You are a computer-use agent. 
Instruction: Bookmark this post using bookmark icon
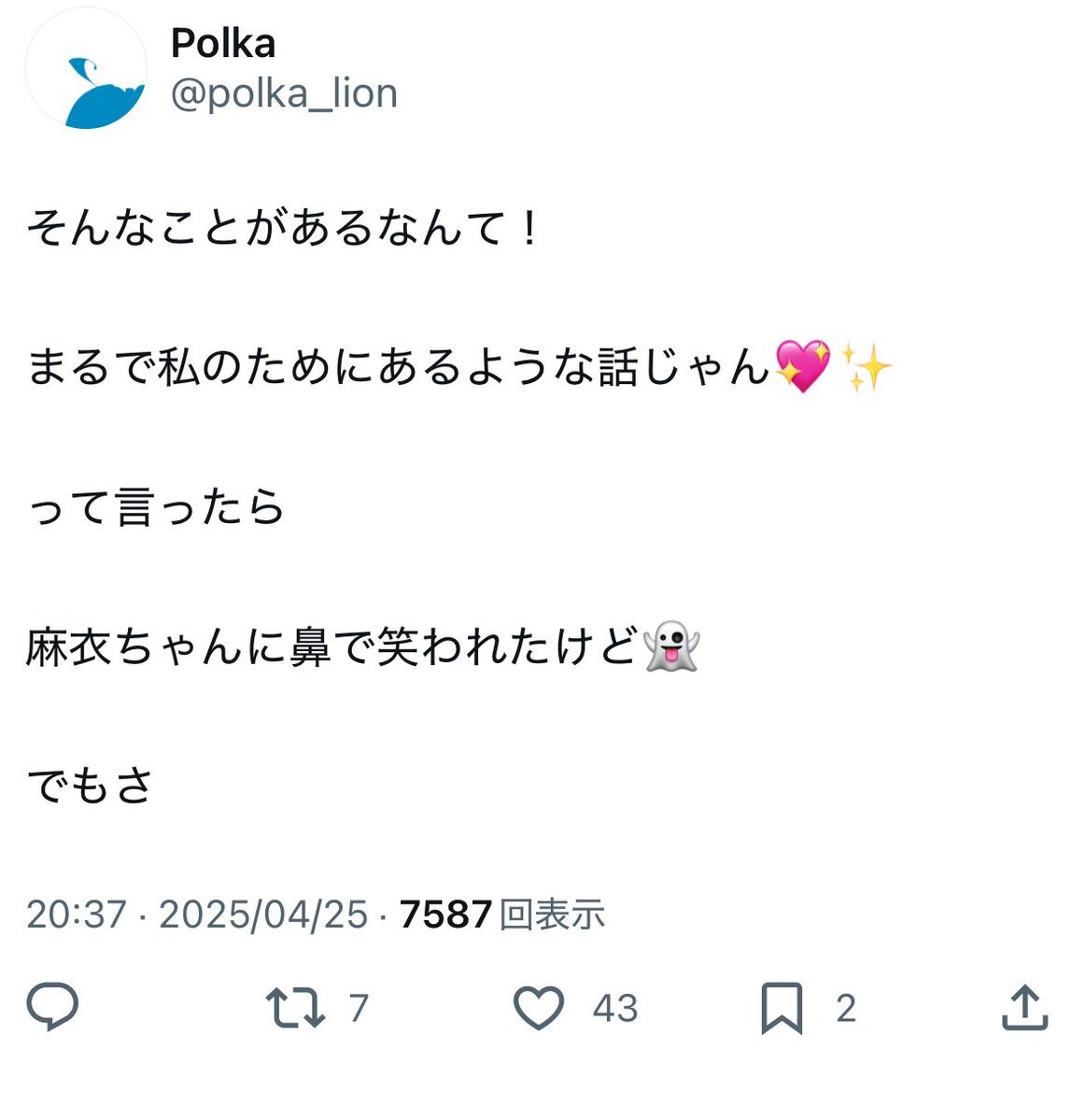(x=782, y=1009)
